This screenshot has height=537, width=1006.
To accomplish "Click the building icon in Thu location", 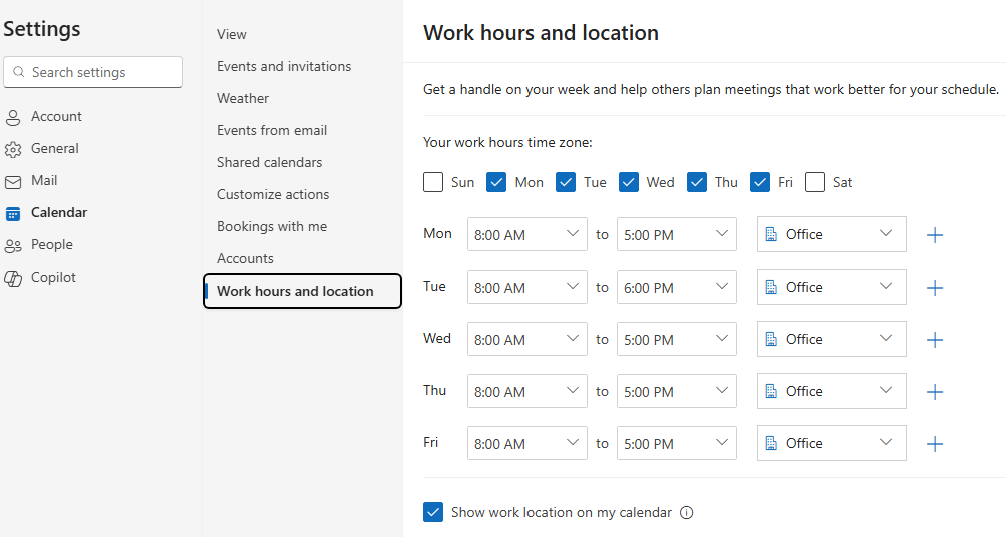I will click(x=771, y=391).
